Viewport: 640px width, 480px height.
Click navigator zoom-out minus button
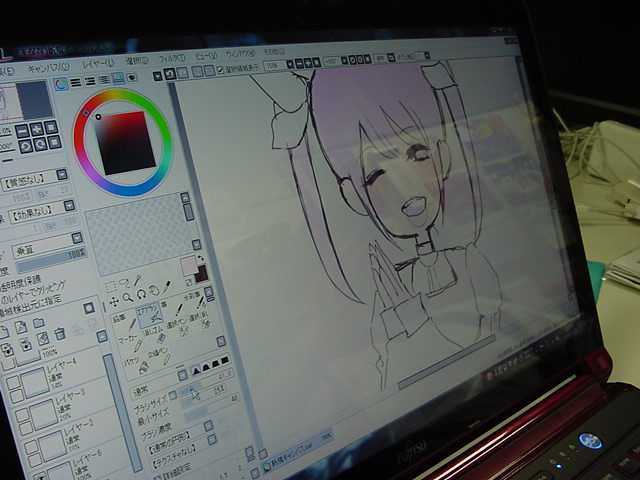click(22, 131)
